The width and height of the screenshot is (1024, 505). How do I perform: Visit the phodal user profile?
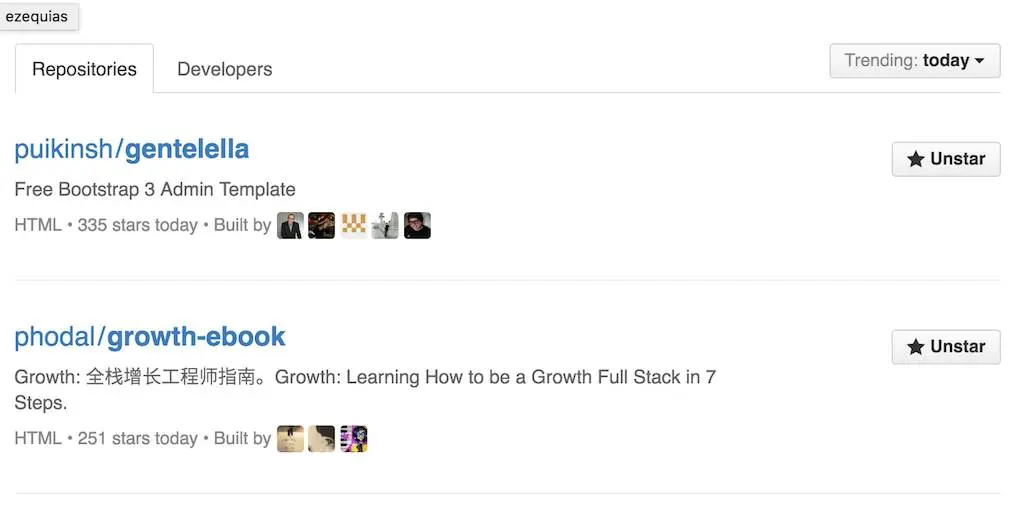coord(55,336)
